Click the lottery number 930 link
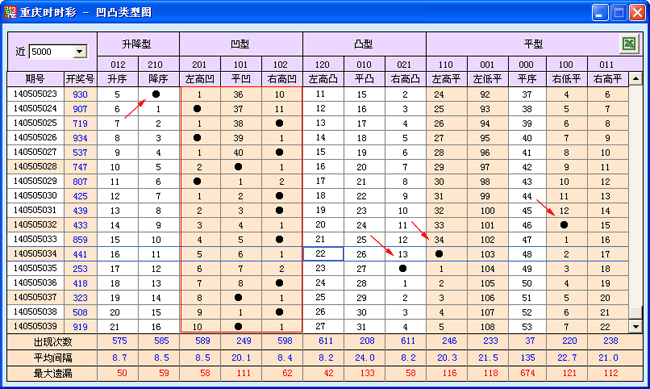The width and height of the screenshot is (650, 389). point(80,94)
